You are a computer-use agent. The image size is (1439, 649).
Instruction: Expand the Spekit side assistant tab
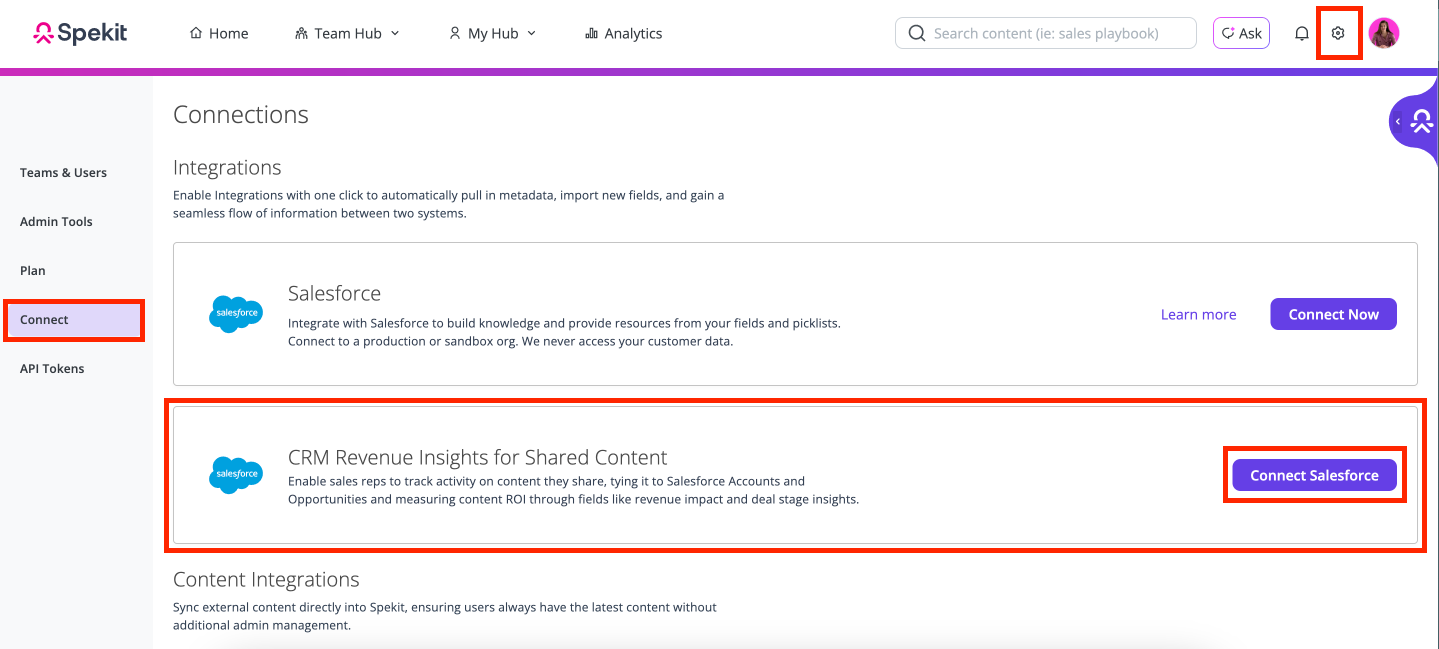(1414, 122)
